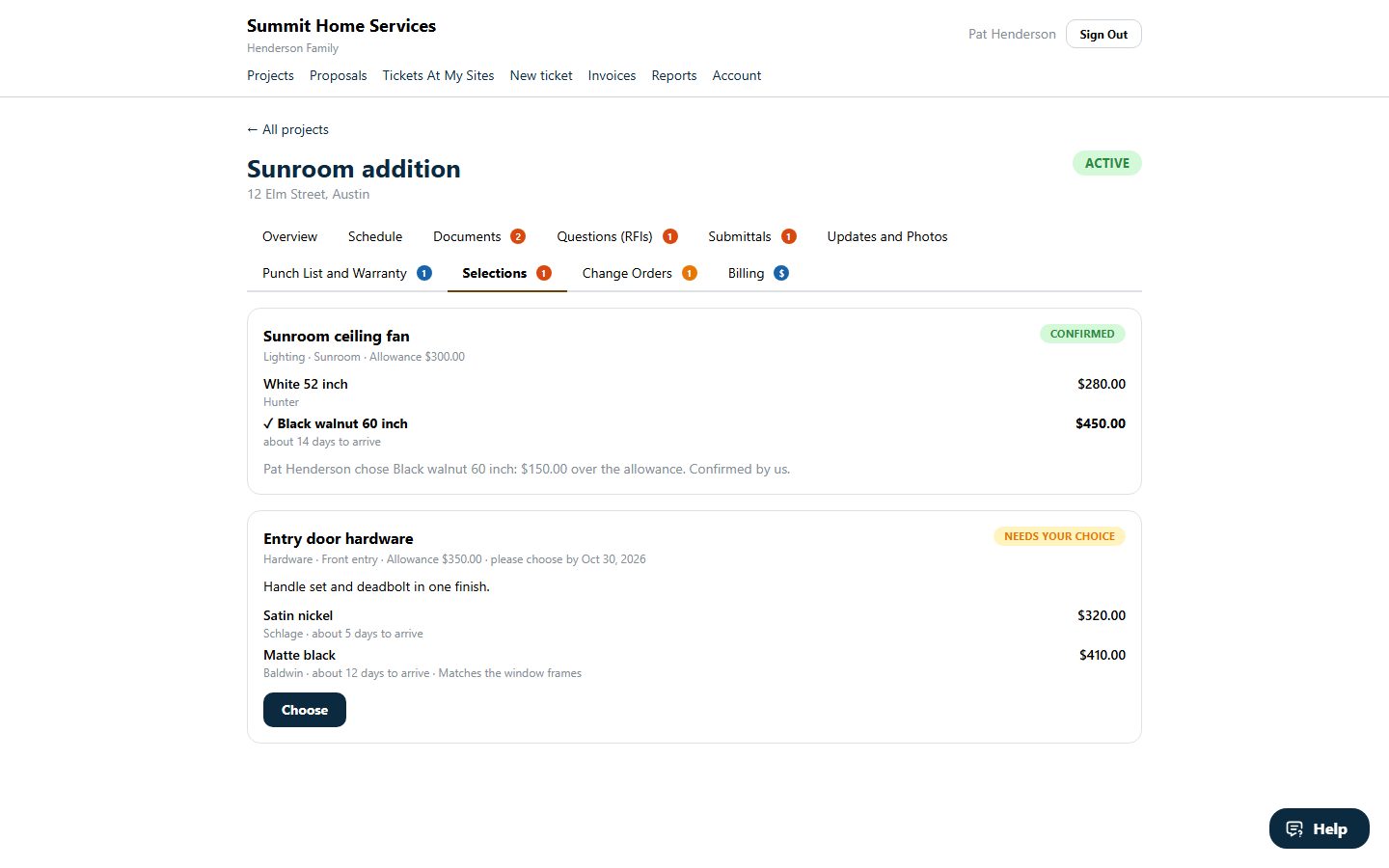This screenshot has height=868, width=1389.
Task: Click the Summit Home Services title
Action: click(341, 26)
